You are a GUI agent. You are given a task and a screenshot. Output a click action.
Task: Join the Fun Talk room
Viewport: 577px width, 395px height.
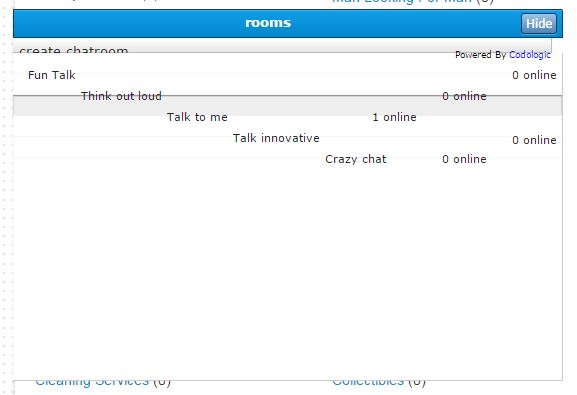(52, 75)
